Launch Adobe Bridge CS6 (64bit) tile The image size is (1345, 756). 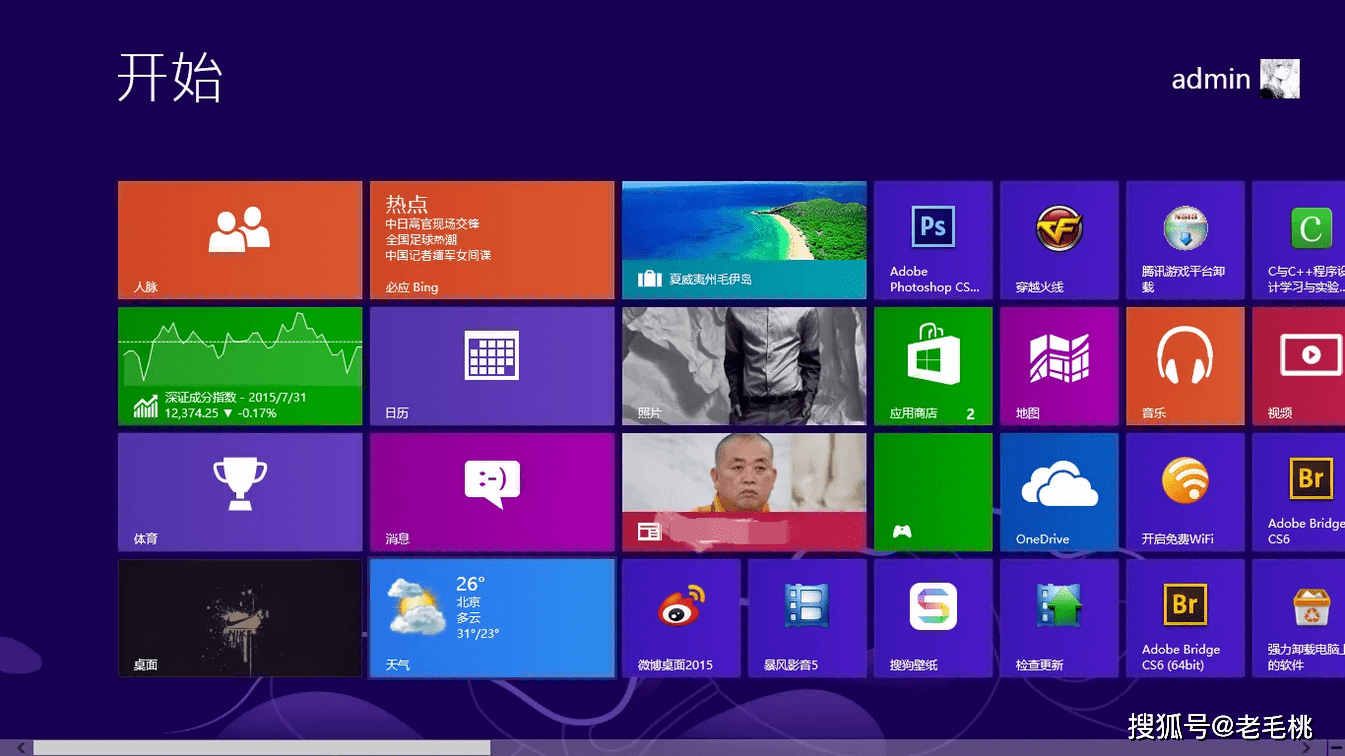(1185, 618)
